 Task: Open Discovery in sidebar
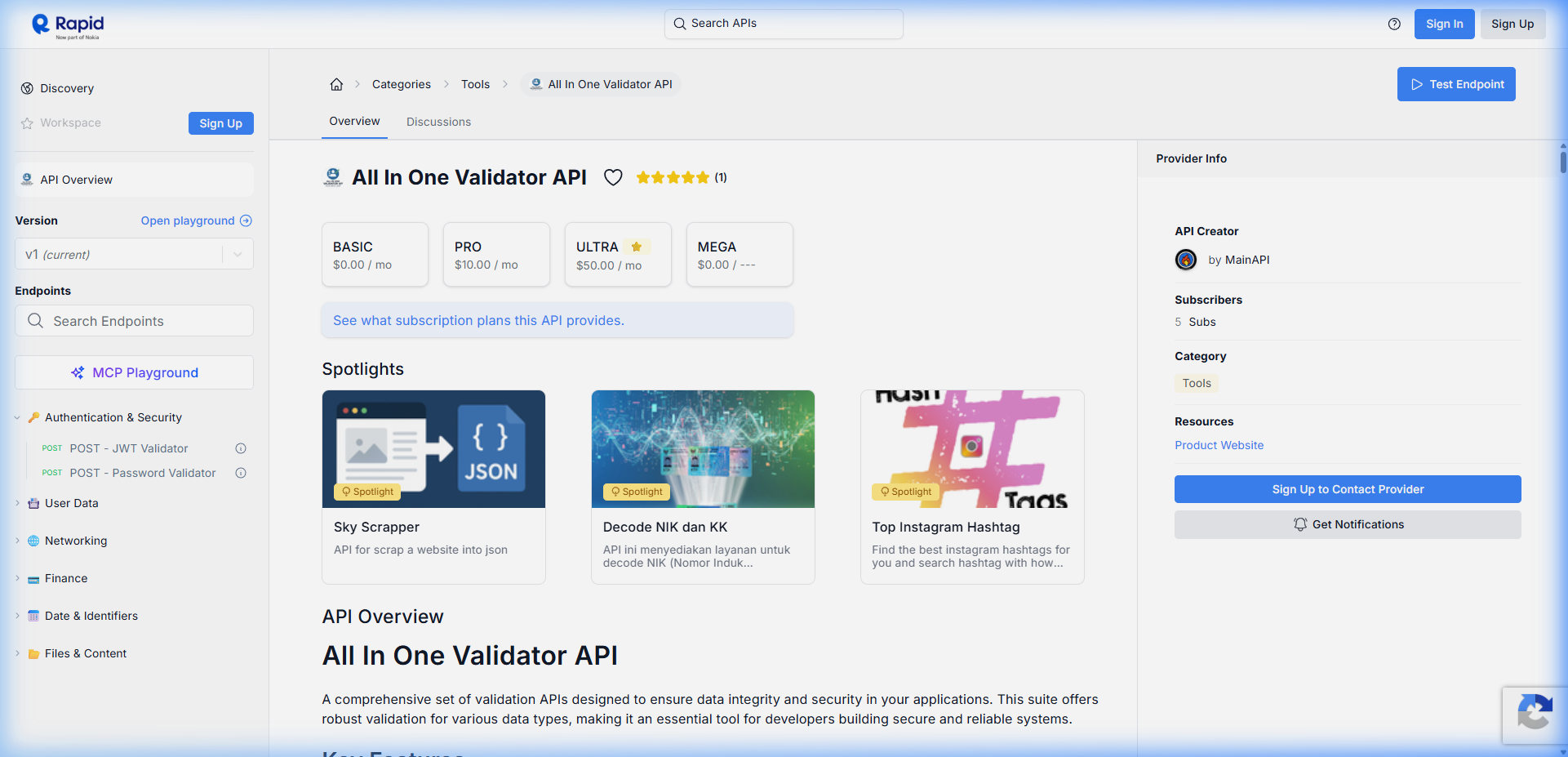pyautogui.click(x=67, y=88)
